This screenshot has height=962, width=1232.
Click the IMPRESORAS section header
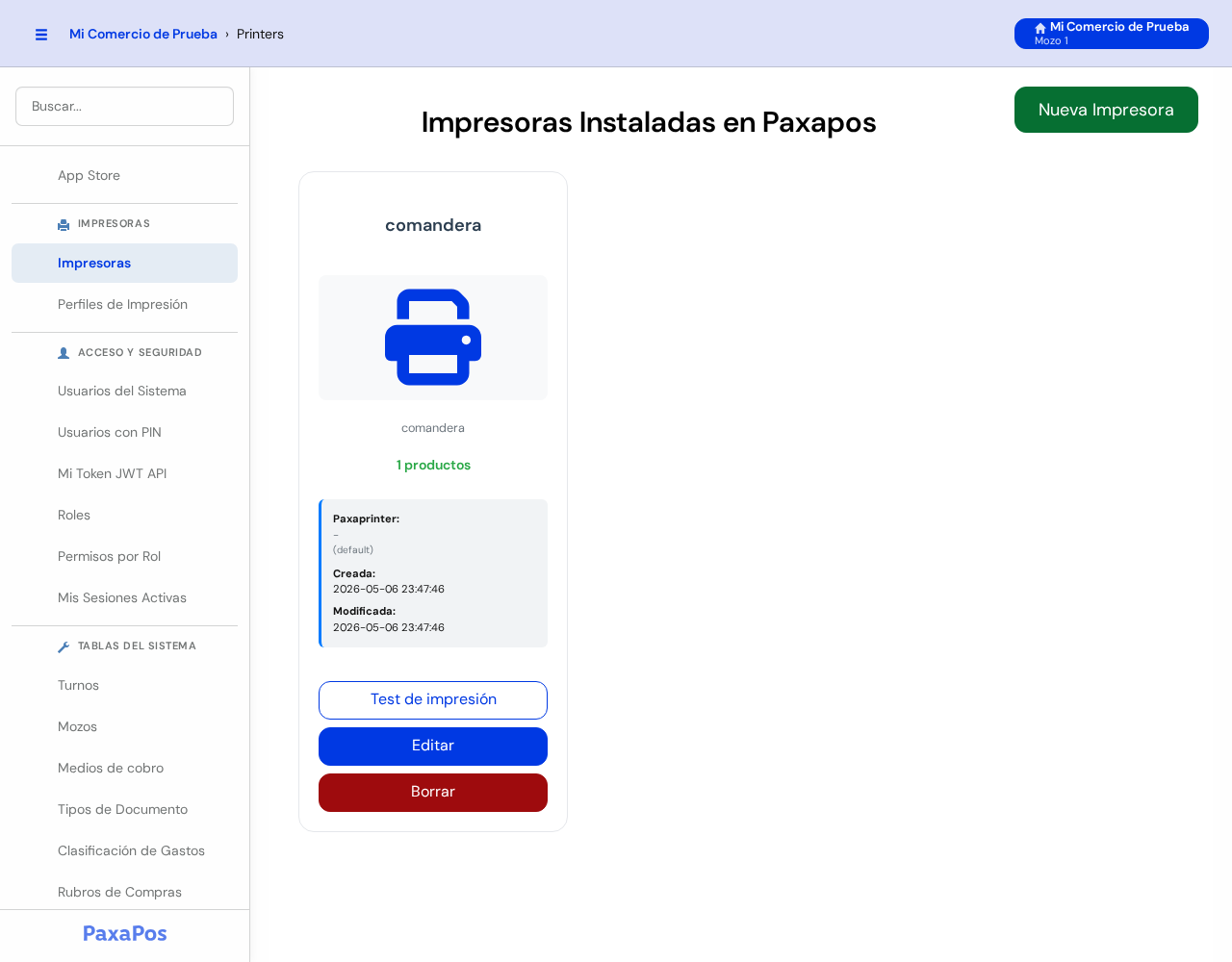114,224
